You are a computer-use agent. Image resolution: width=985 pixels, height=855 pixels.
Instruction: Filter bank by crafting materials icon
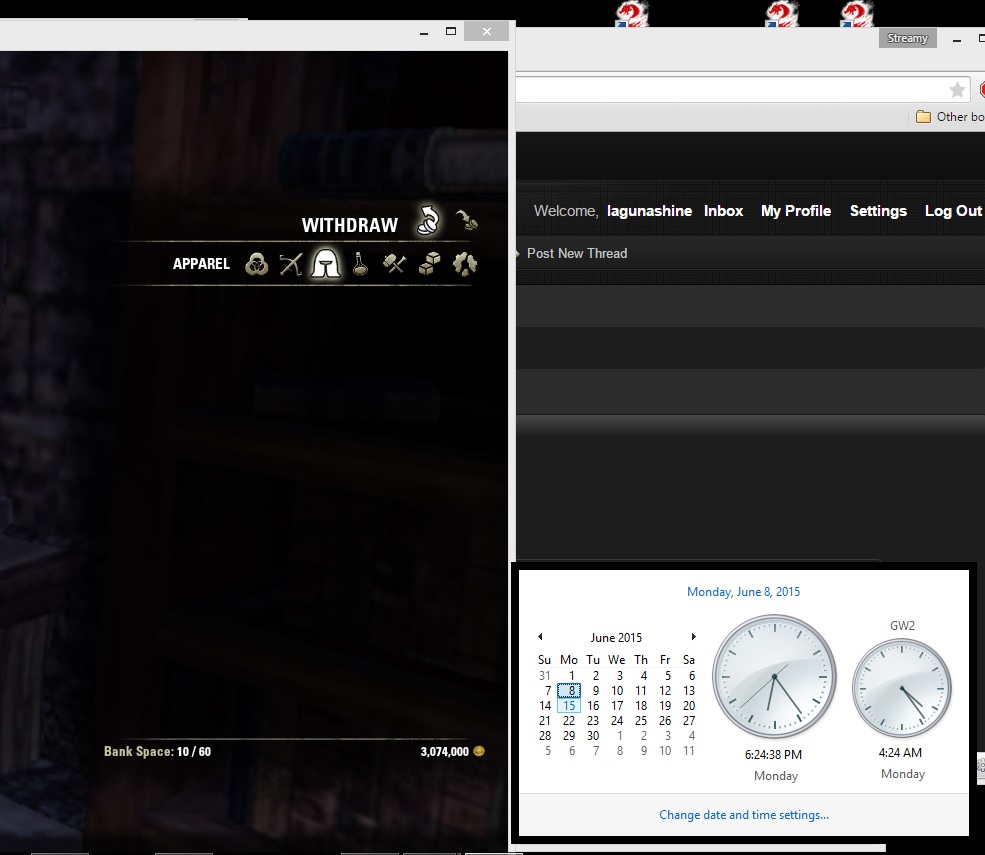click(x=395, y=264)
